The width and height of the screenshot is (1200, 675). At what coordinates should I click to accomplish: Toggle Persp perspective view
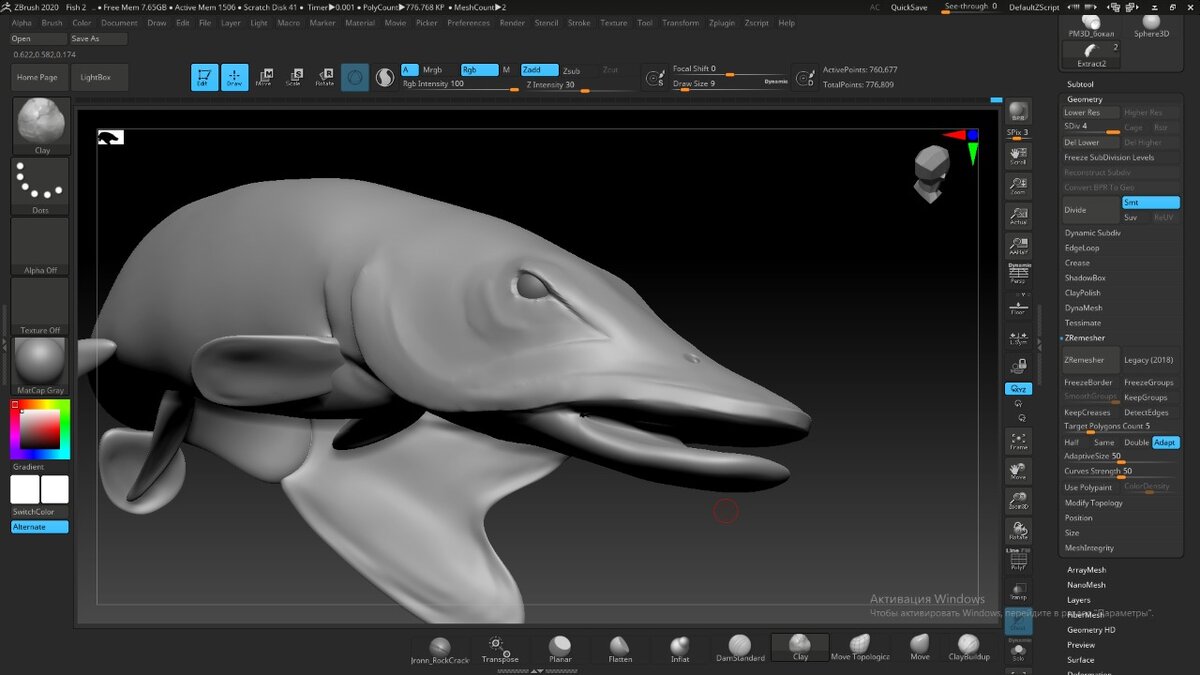point(1018,275)
